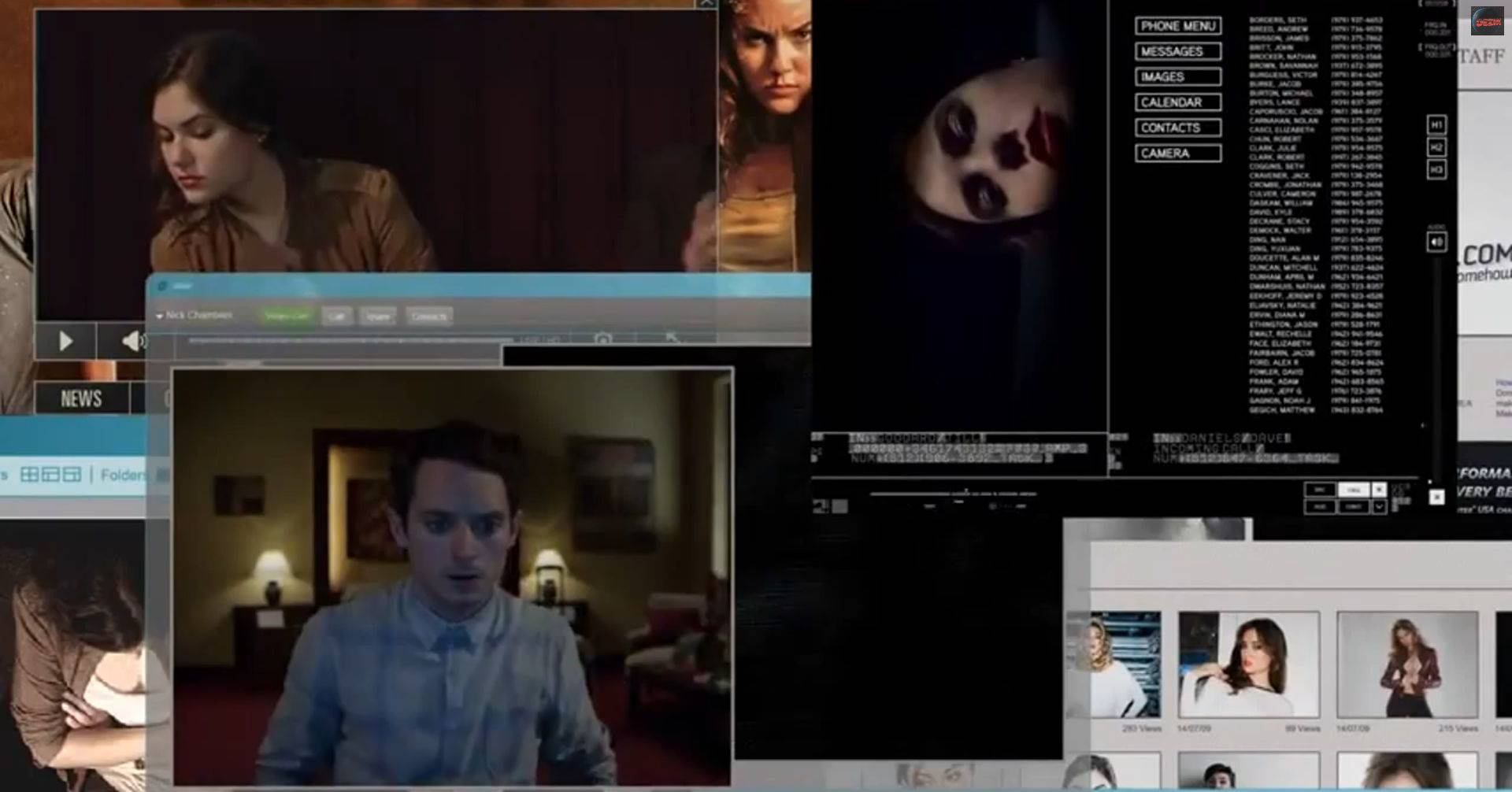Click the small white square X icon
1512x792 pixels.
tap(1436, 497)
